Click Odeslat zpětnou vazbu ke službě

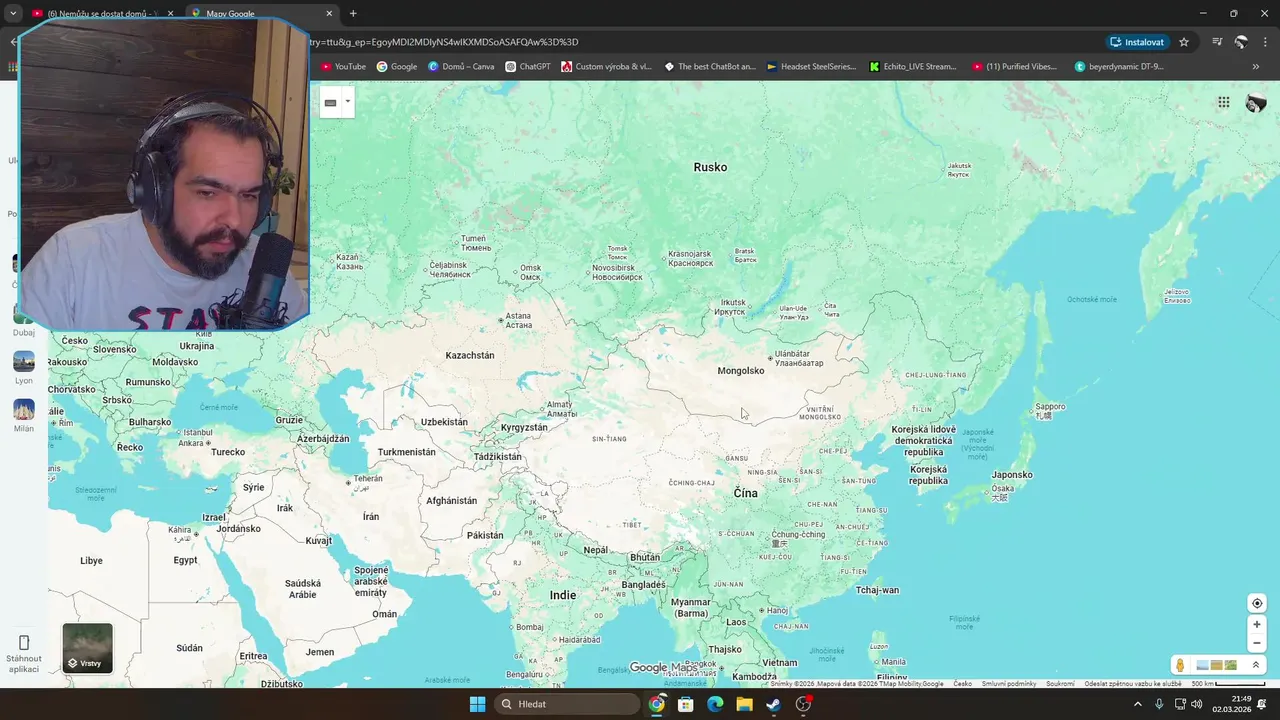1133,684
